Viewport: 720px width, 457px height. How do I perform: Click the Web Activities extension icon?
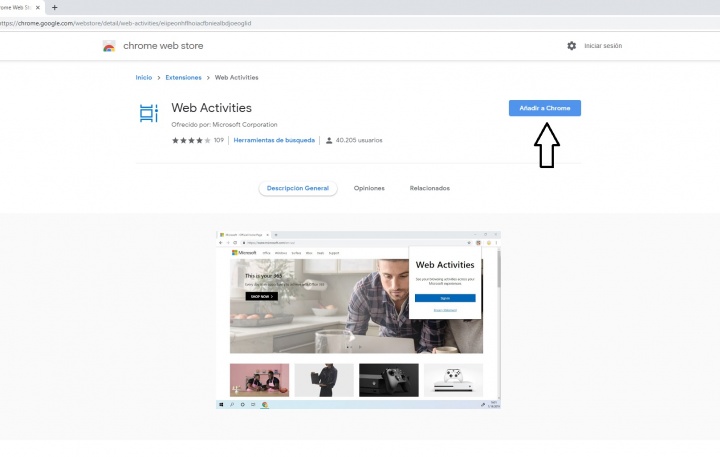tap(149, 113)
